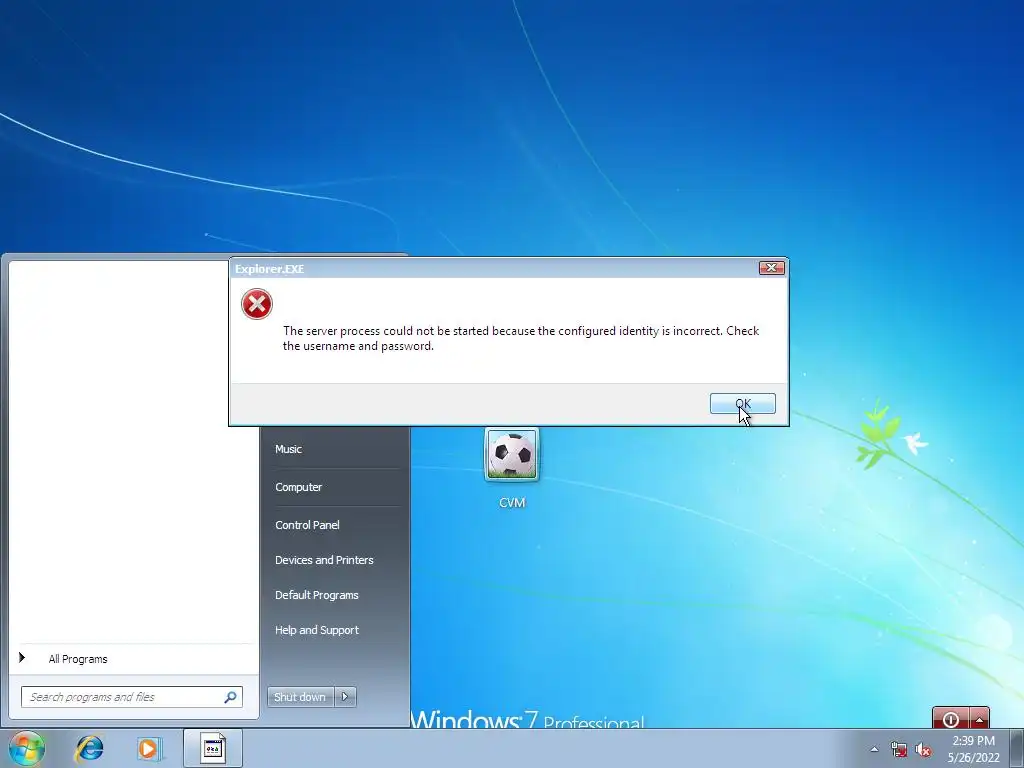Click the up arrow next to the red power icon
The height and width of the screenshot is (768, 1024).
point(980,719)
